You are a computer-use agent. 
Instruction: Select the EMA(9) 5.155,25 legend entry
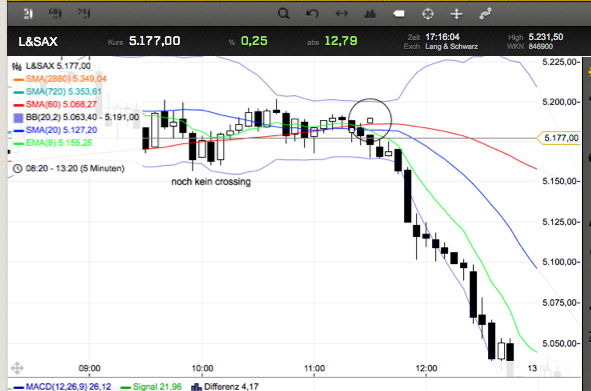pos(59,143)
